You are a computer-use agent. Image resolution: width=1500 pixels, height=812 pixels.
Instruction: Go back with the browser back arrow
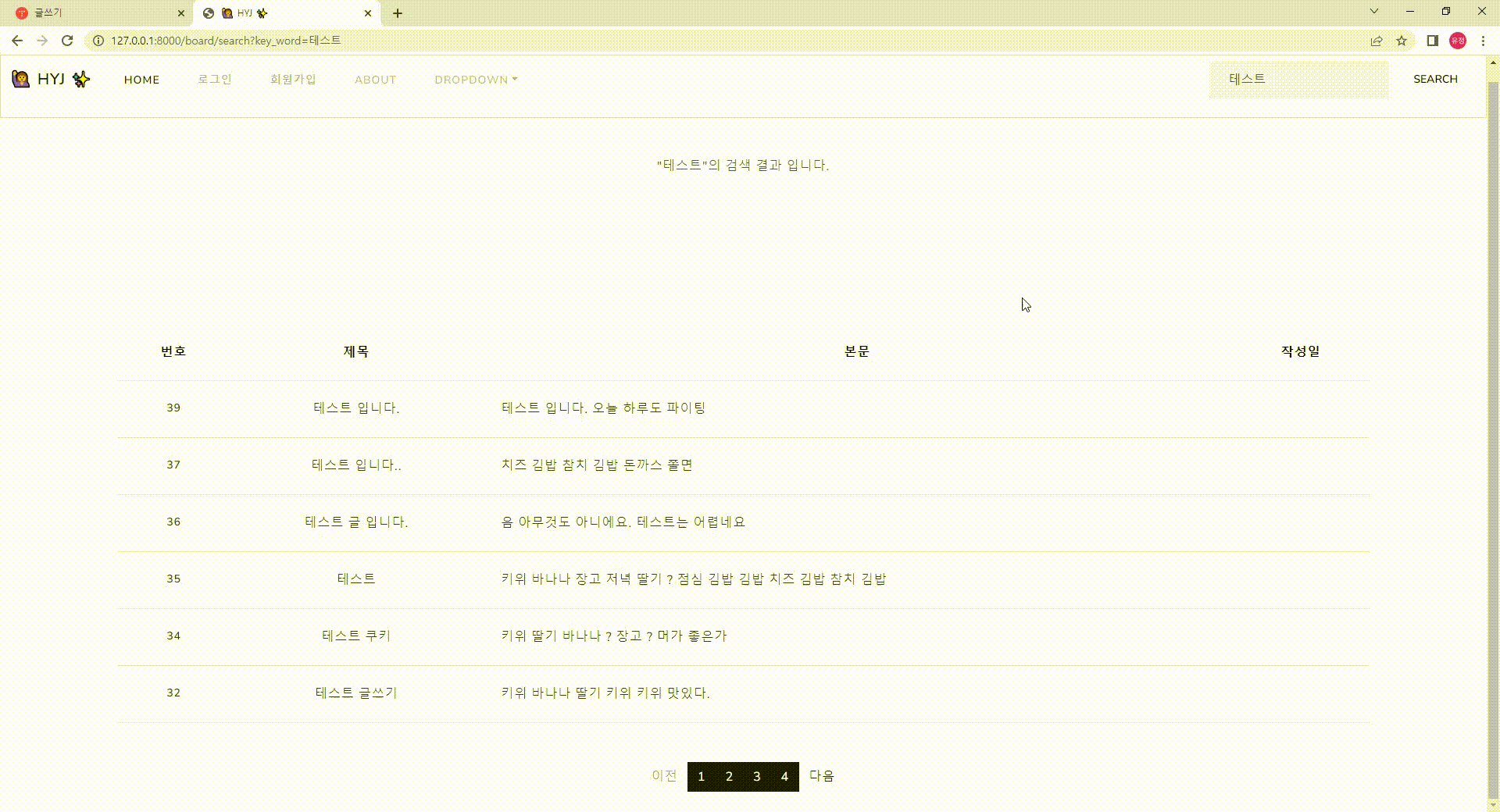[x=17, y=41]
